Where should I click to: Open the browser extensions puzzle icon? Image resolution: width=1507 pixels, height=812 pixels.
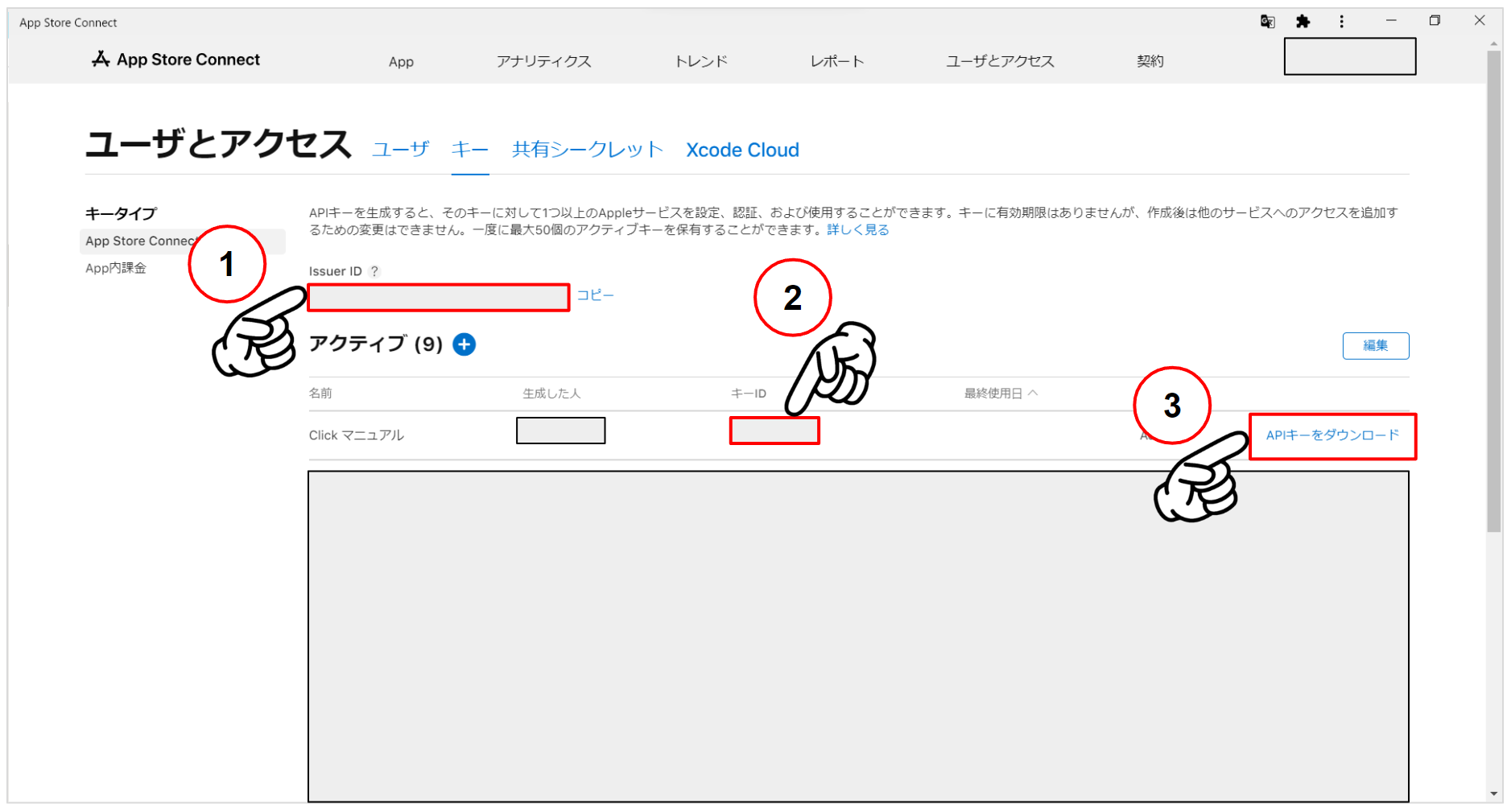tap(1303, 22)
